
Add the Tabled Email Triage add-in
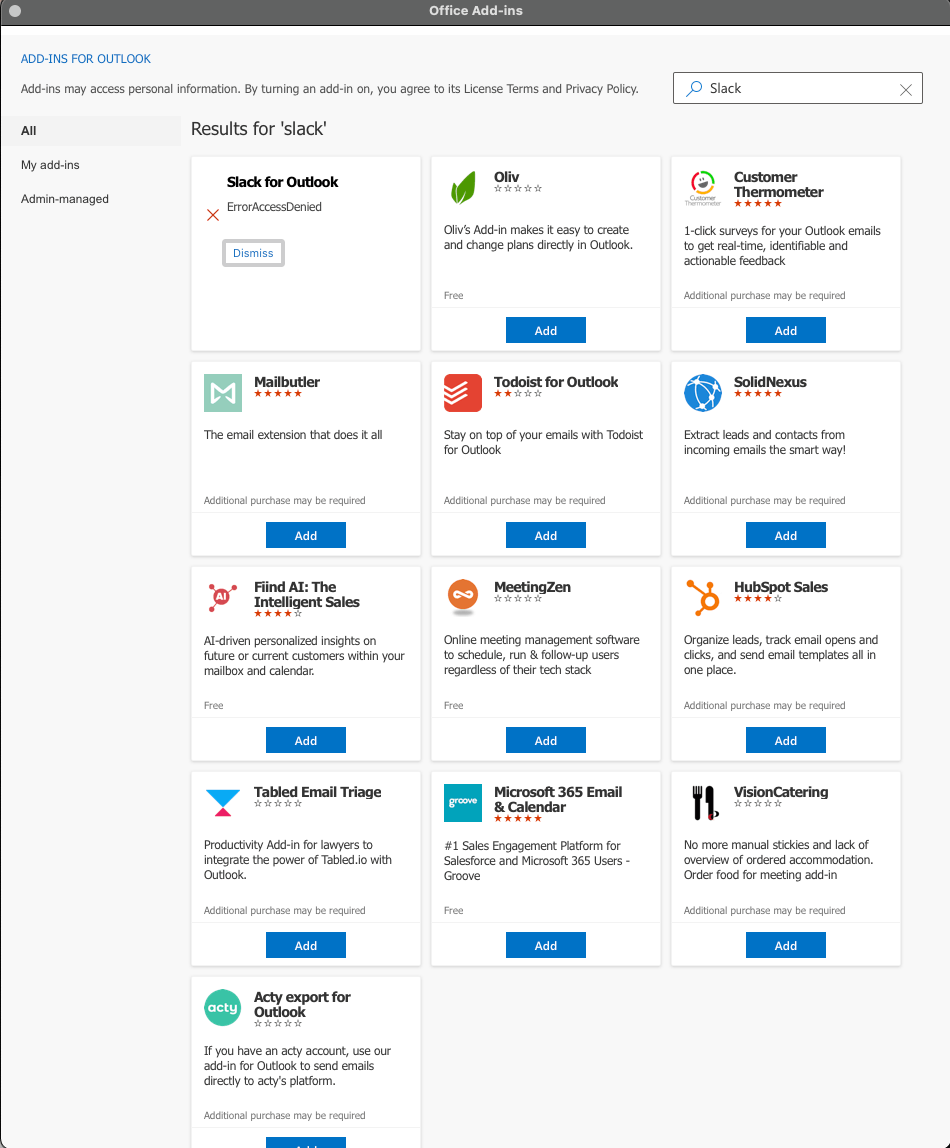click(x=306, y=945)
